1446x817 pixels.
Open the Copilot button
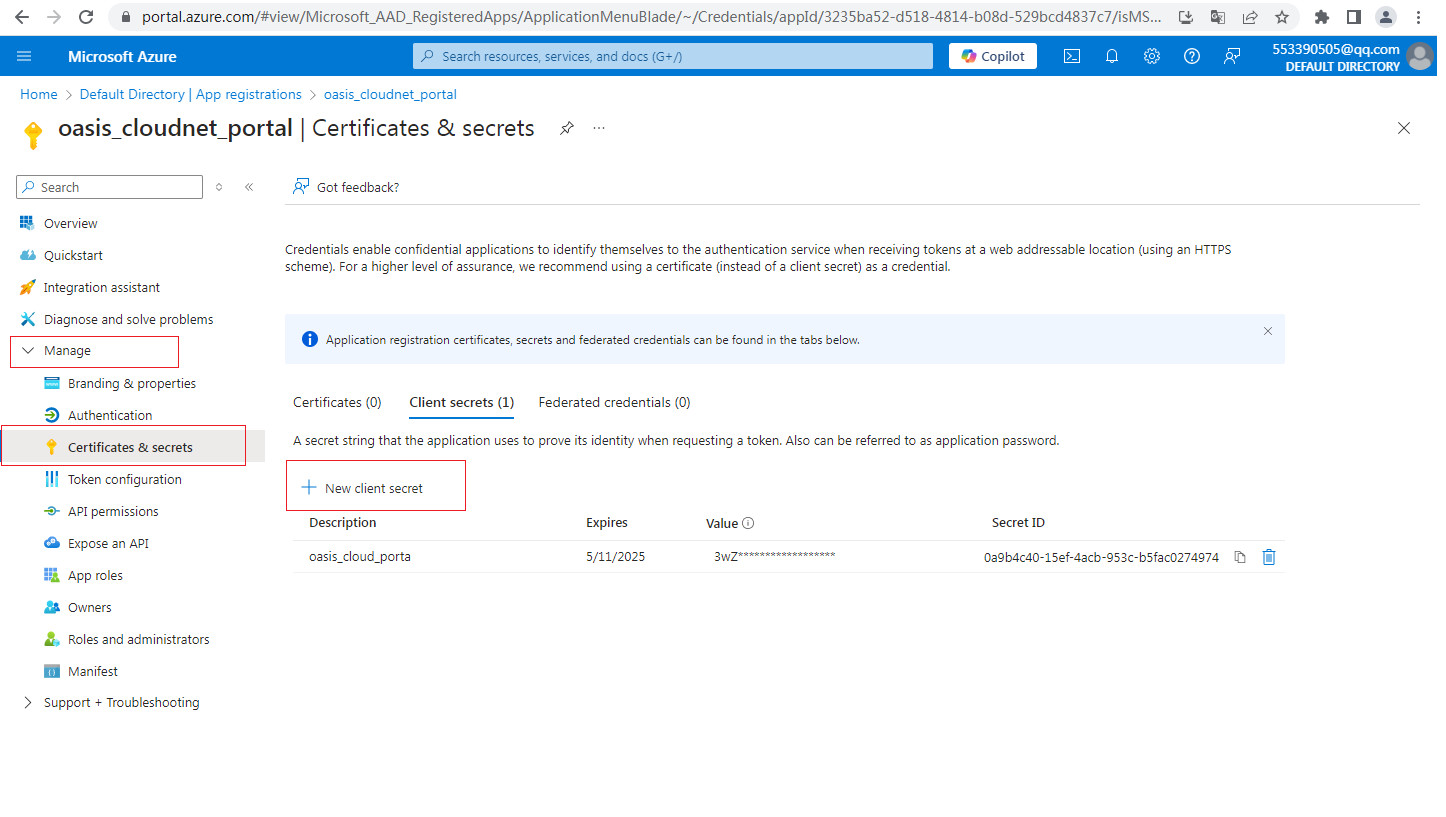pos(993,56)
